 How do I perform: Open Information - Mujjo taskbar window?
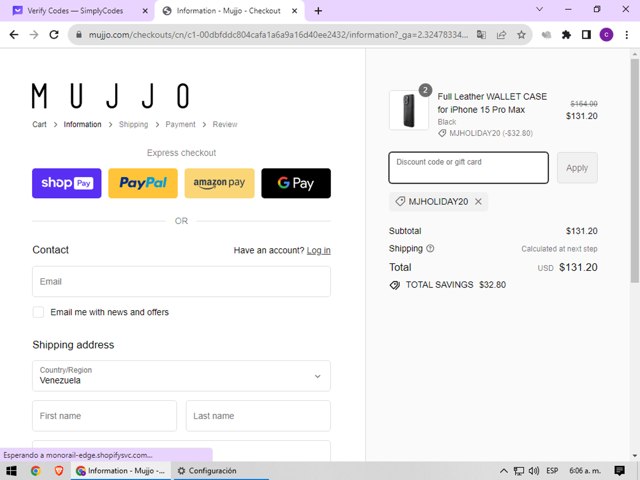tap(120, 471)
